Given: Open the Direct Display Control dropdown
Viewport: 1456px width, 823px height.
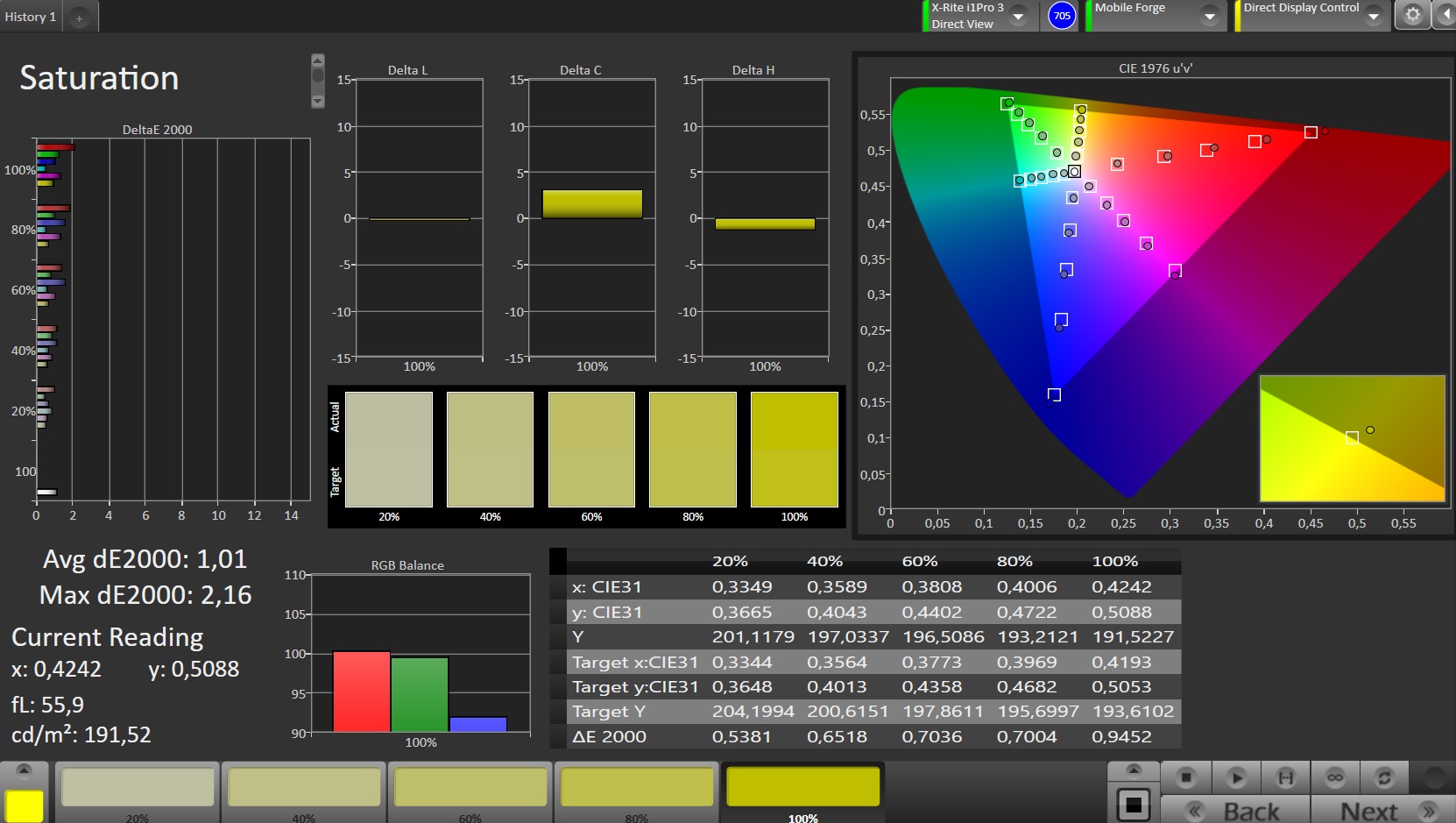Looking at the screenshot, I should tap(1374, 16).
